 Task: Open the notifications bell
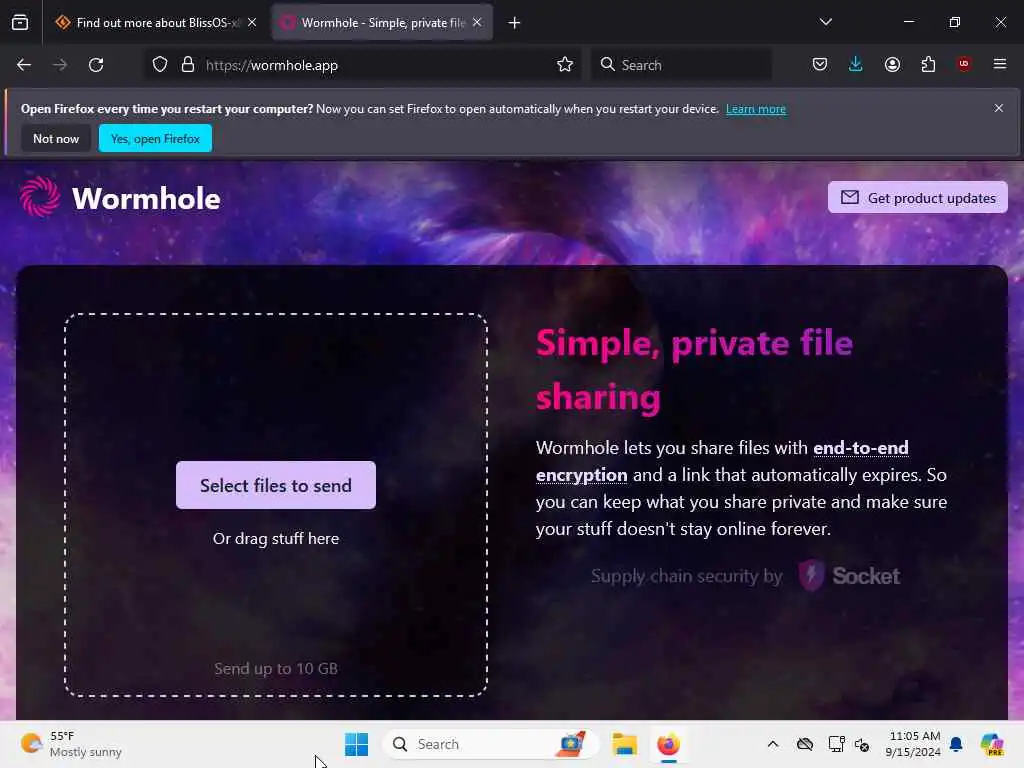(x=956, y=744)
